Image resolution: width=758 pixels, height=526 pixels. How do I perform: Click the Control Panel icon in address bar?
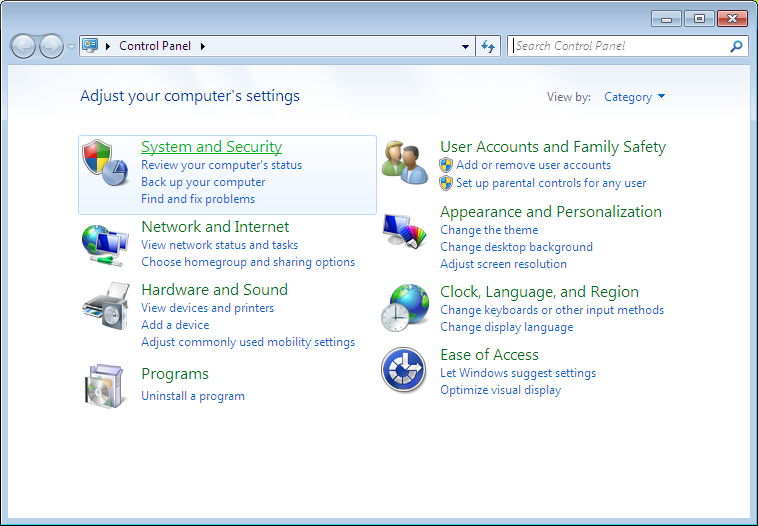click(90, 45)
